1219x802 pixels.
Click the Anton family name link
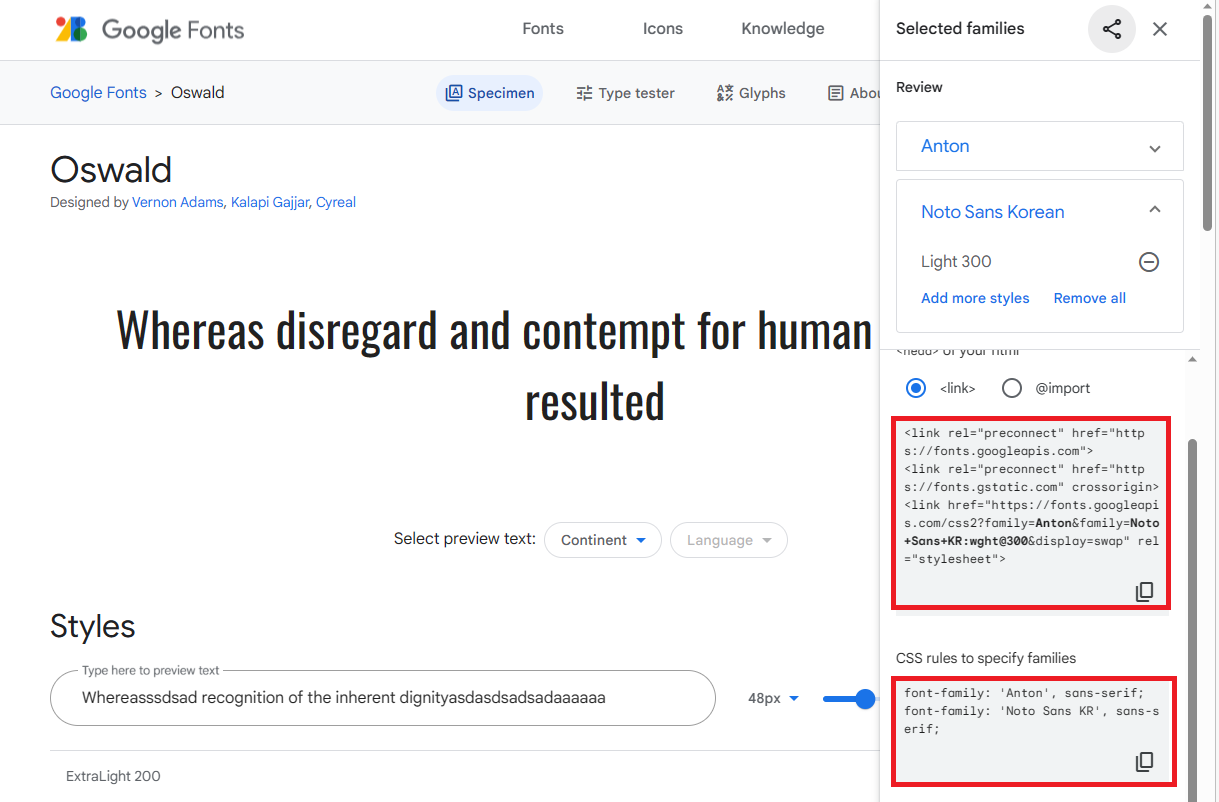[x=945, y=146]
